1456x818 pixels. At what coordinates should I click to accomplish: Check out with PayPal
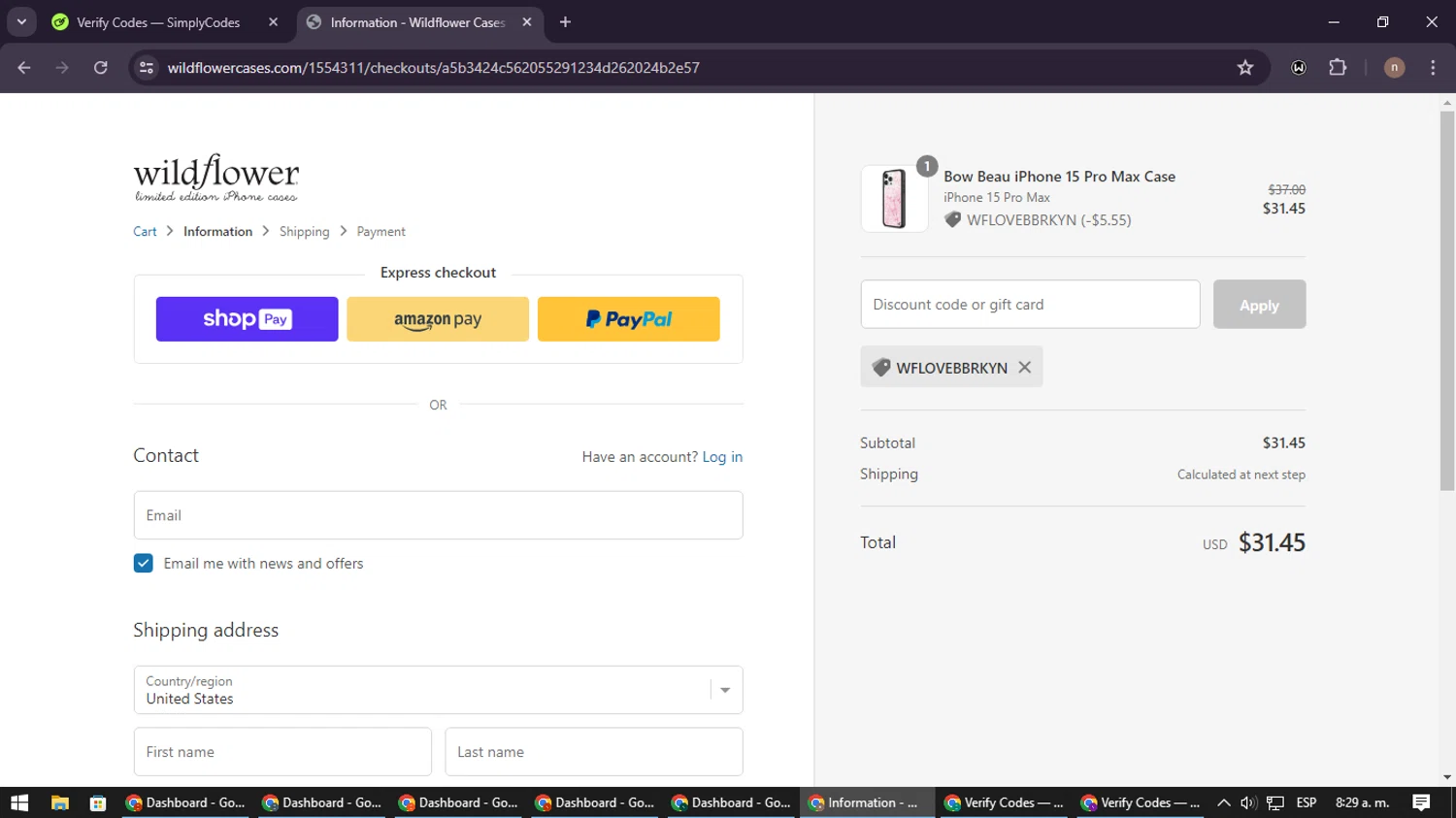[x=629, y=319]
